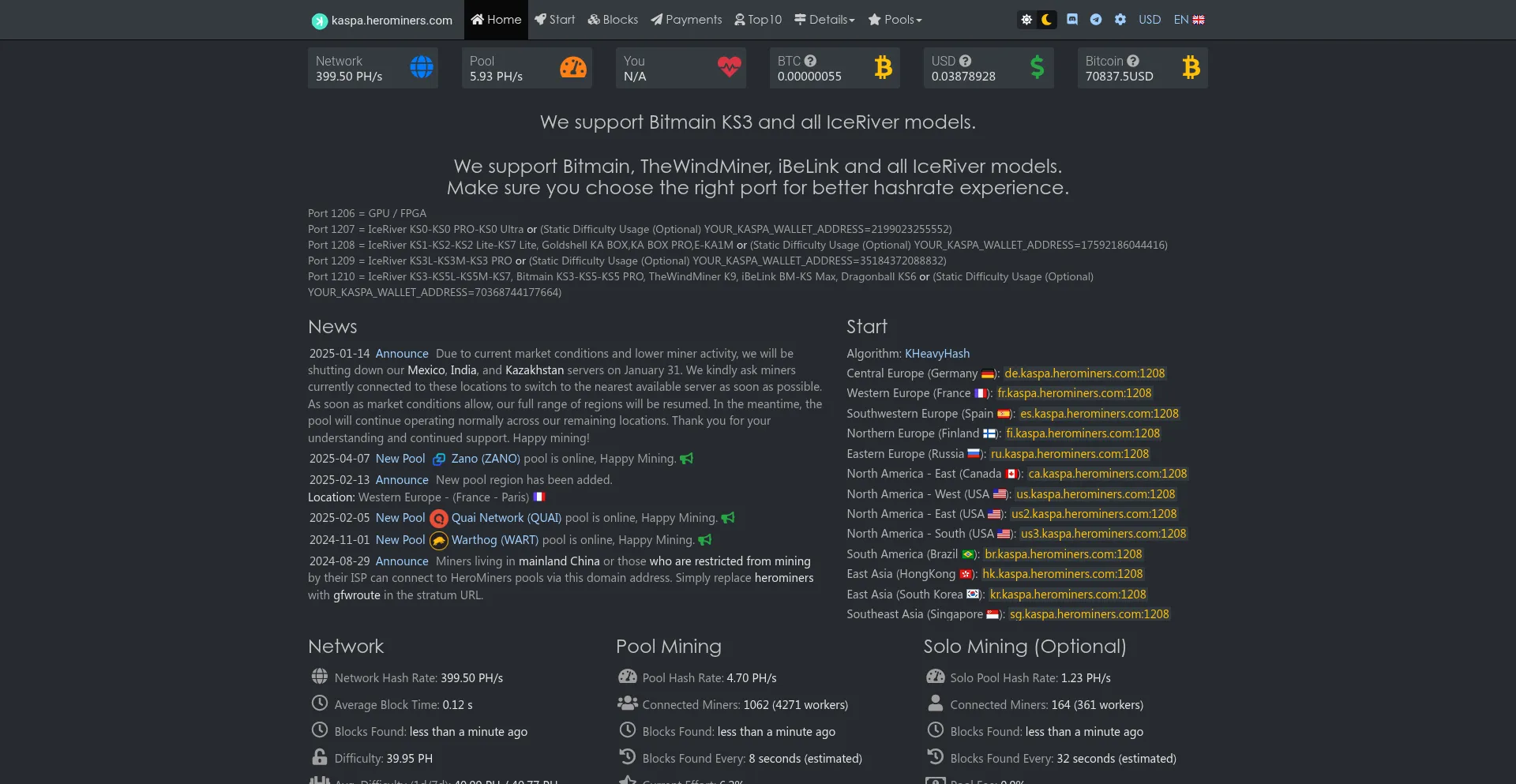Viewport: 1516px width, 784px height.
Task: Change language via EN flag selector
Action: pos(1189,20)
